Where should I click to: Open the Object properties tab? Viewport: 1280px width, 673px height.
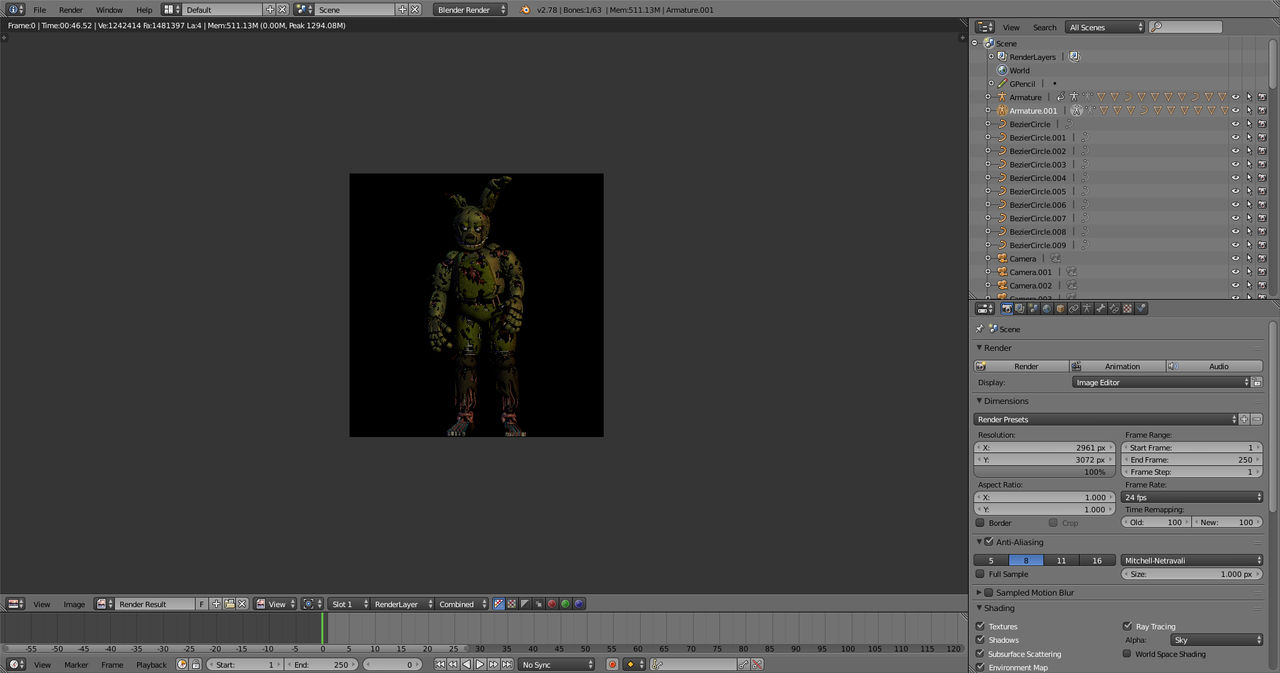pyautogui.click(x=1060, y=308)
